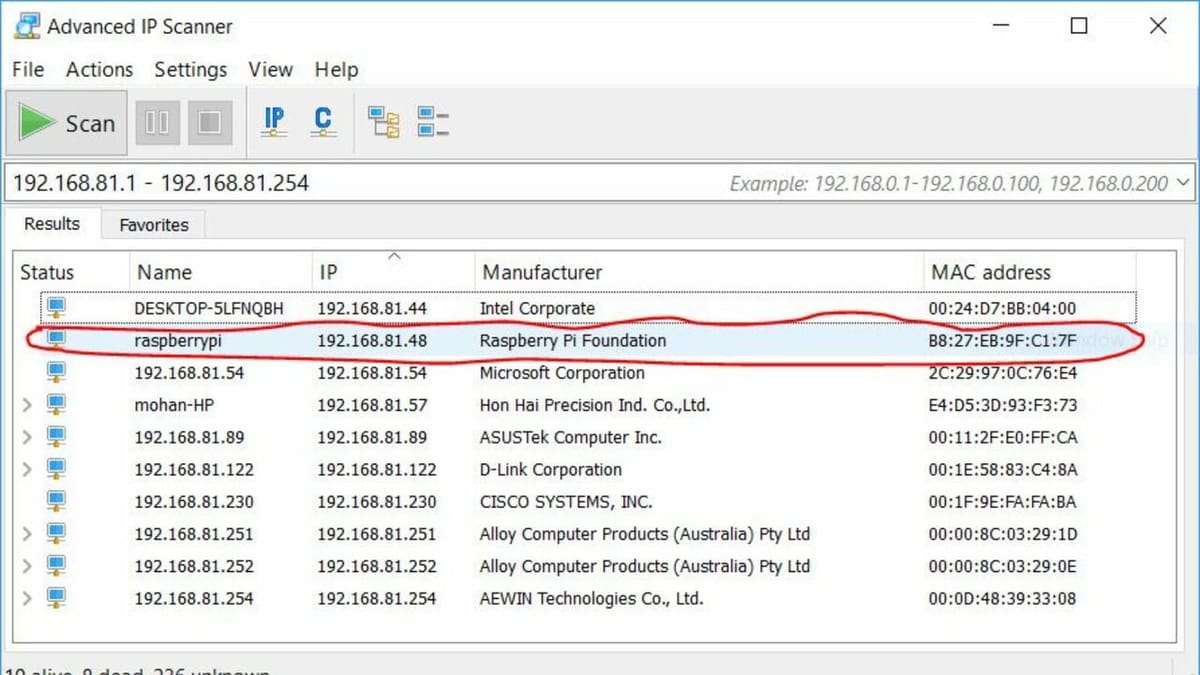Select the DESKTOP-5LFNQBH name

(x=209, y=308)
